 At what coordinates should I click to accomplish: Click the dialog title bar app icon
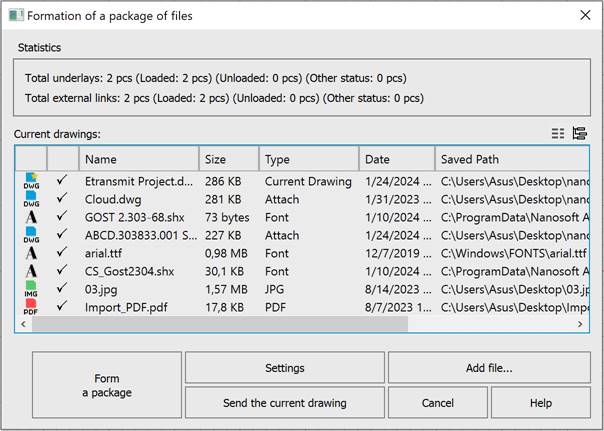pyautogui.click(x=16, y=15)
